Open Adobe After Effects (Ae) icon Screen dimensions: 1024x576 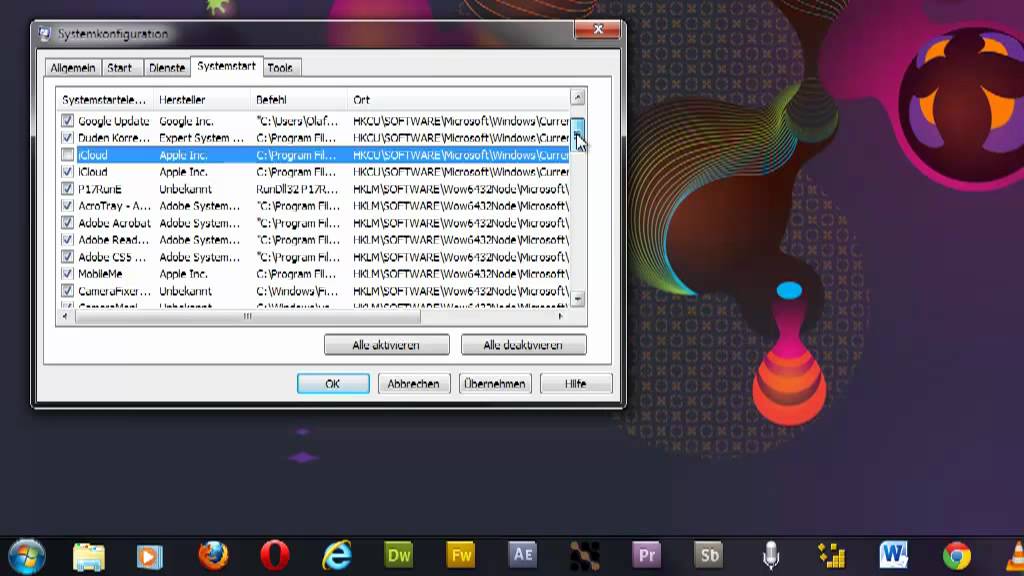coord(522,555)
